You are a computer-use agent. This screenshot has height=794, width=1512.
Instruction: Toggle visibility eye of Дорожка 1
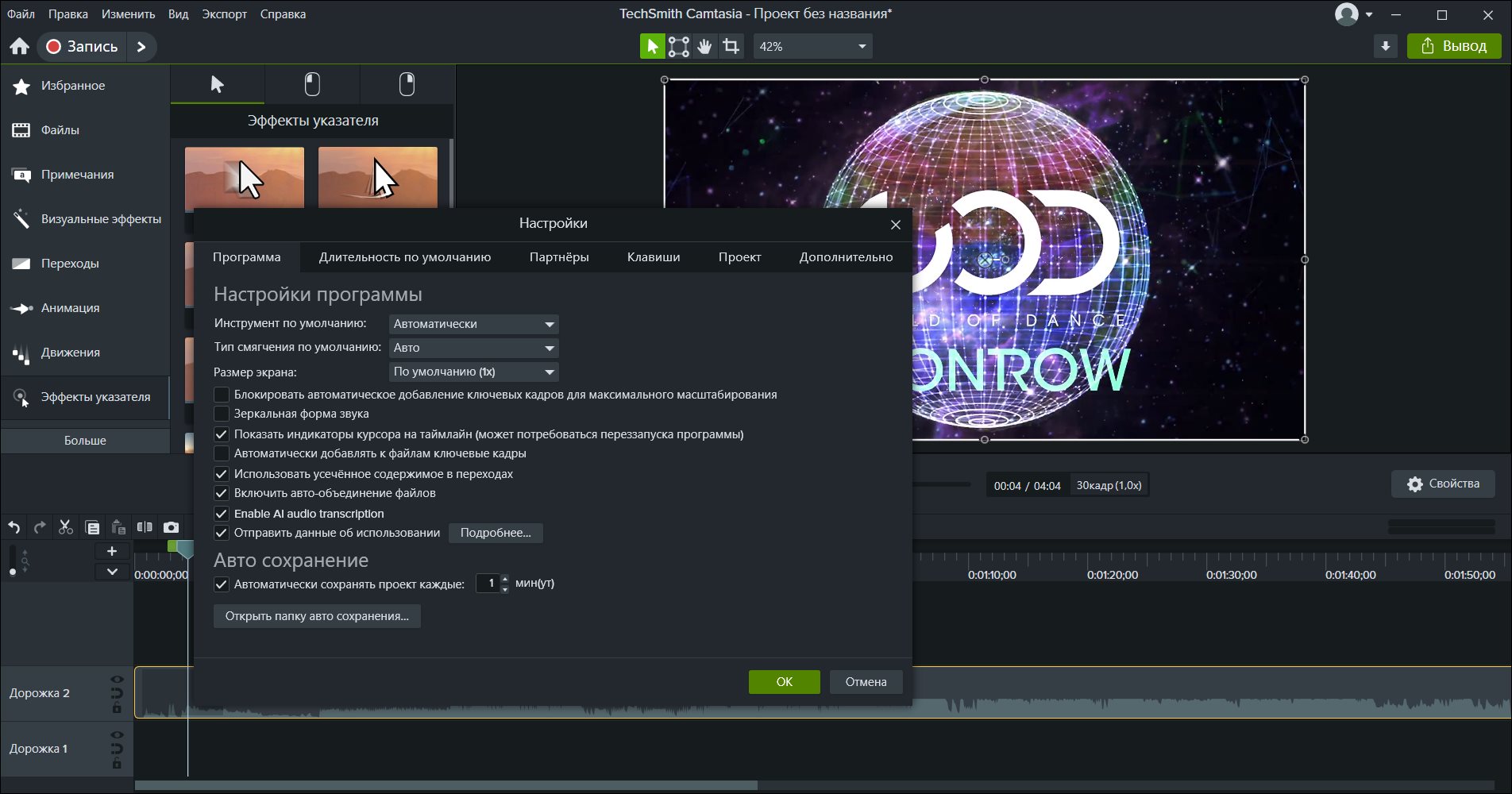click(117, 735)
